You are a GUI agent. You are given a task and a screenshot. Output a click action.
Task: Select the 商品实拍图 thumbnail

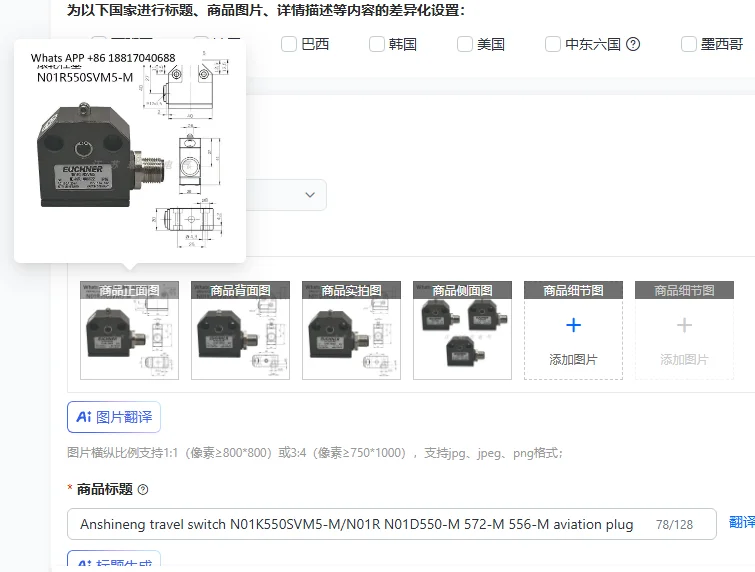pyautogui.click(x=351, y=330)
